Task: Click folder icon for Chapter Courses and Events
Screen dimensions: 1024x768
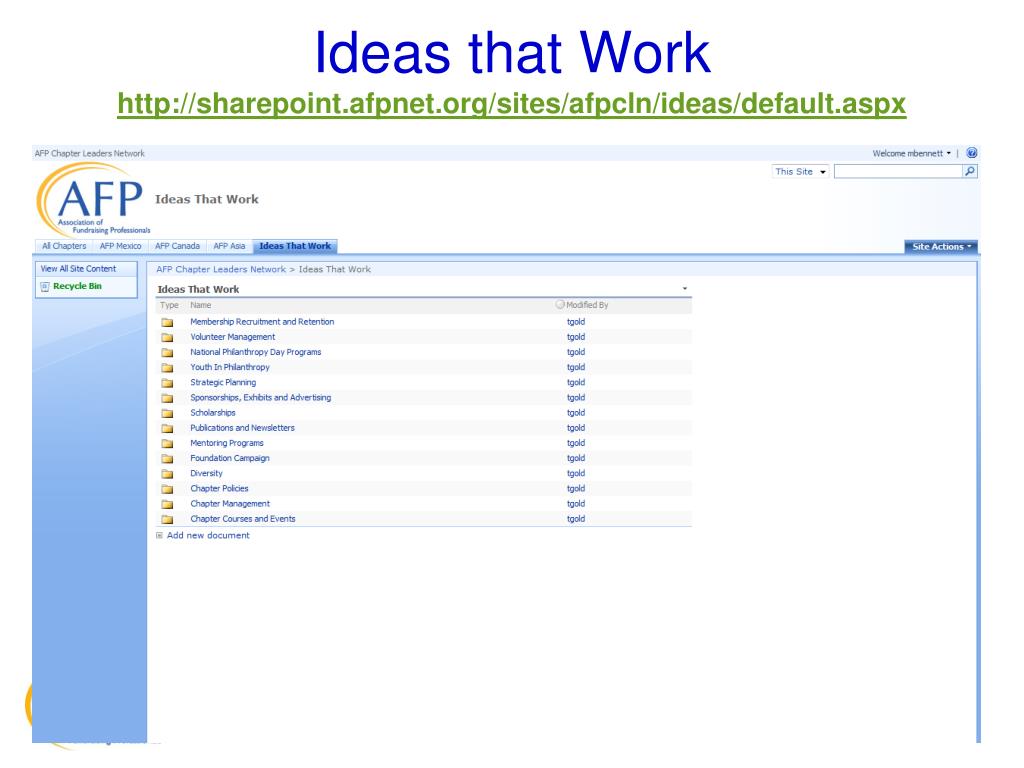Action: [168, 519]
